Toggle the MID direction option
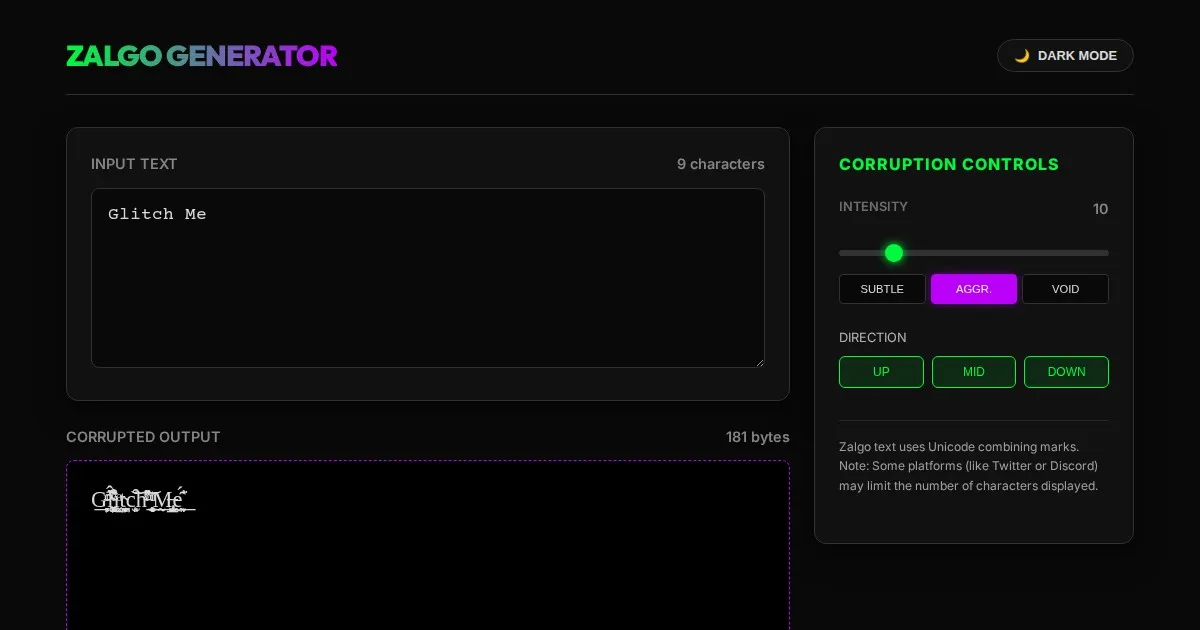 974,372
